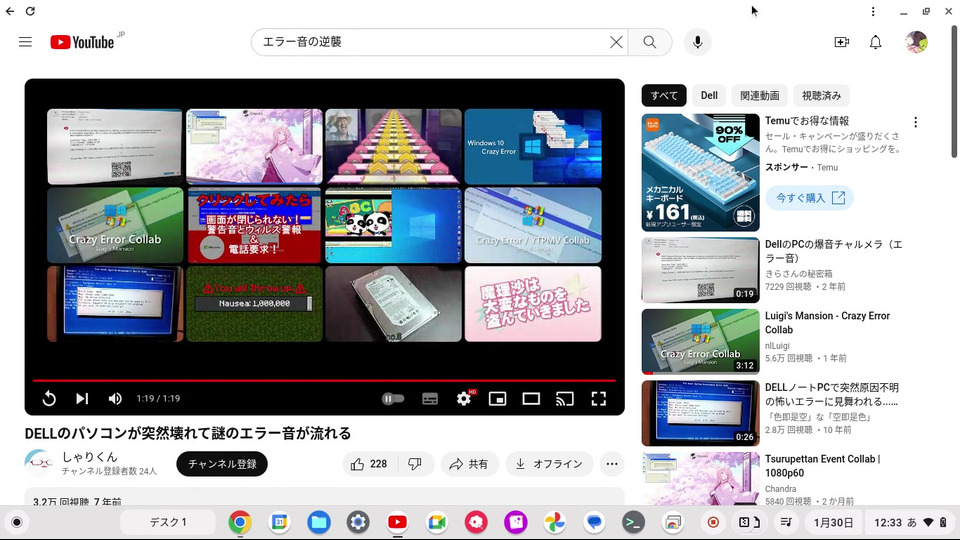Toggle subtitles in the player

click(430, 399)
